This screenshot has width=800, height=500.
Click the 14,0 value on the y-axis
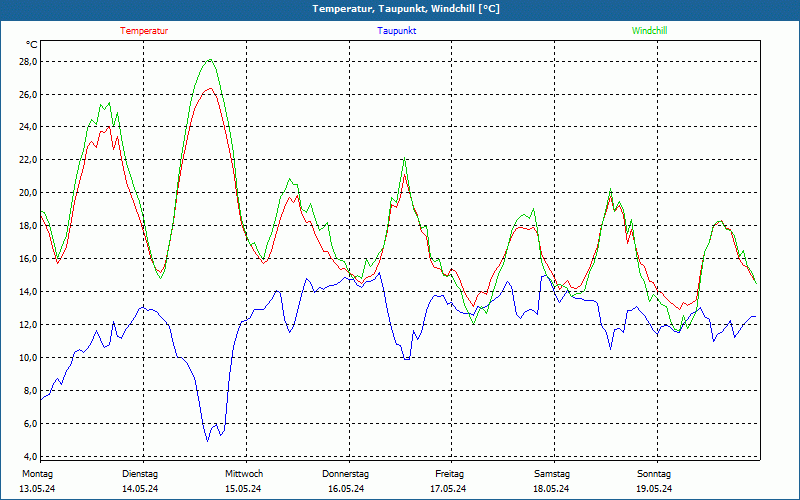pyautogui.click(x=29, y=291)
